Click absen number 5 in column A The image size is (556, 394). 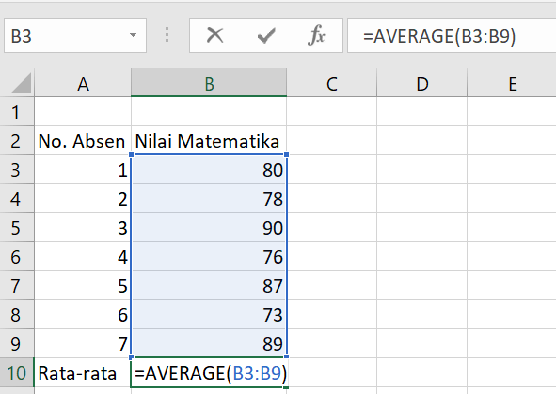83,286
